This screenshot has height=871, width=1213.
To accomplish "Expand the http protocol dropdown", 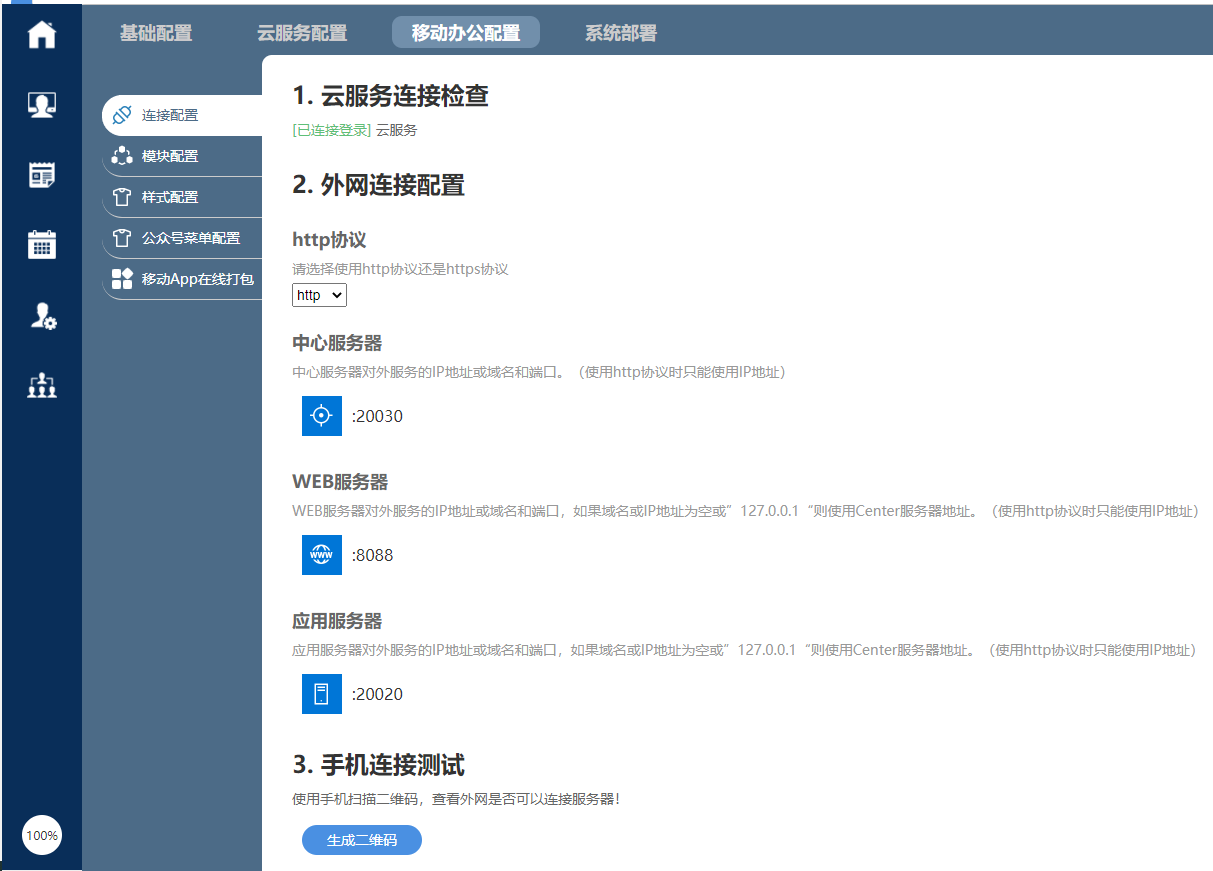I will [319, 295].
